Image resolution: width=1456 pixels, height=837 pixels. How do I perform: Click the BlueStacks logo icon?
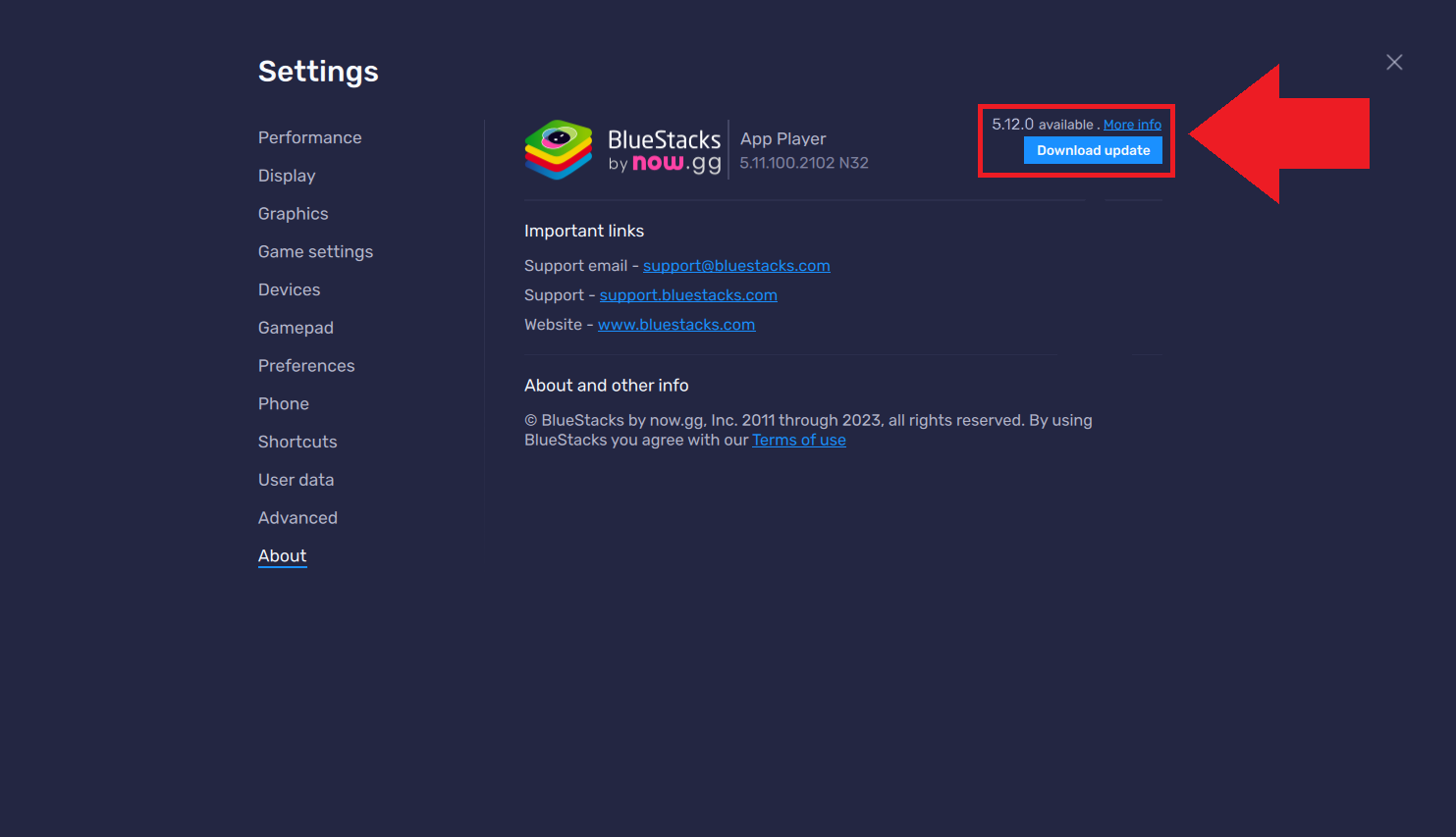click(x=559, y=150)
